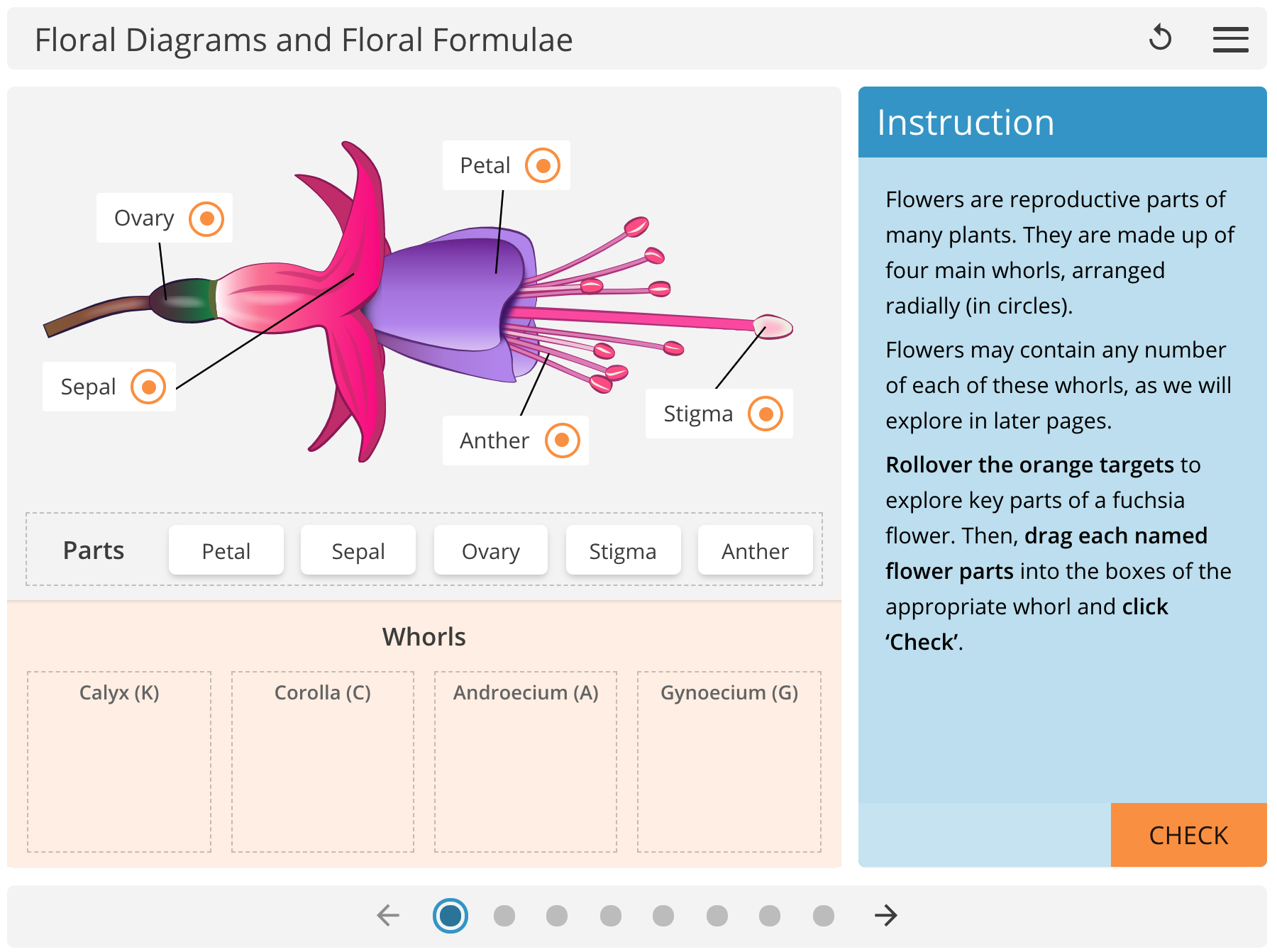Select the last pagination dot
Screen dimensions: 1277x952
[x=823, y=916]
